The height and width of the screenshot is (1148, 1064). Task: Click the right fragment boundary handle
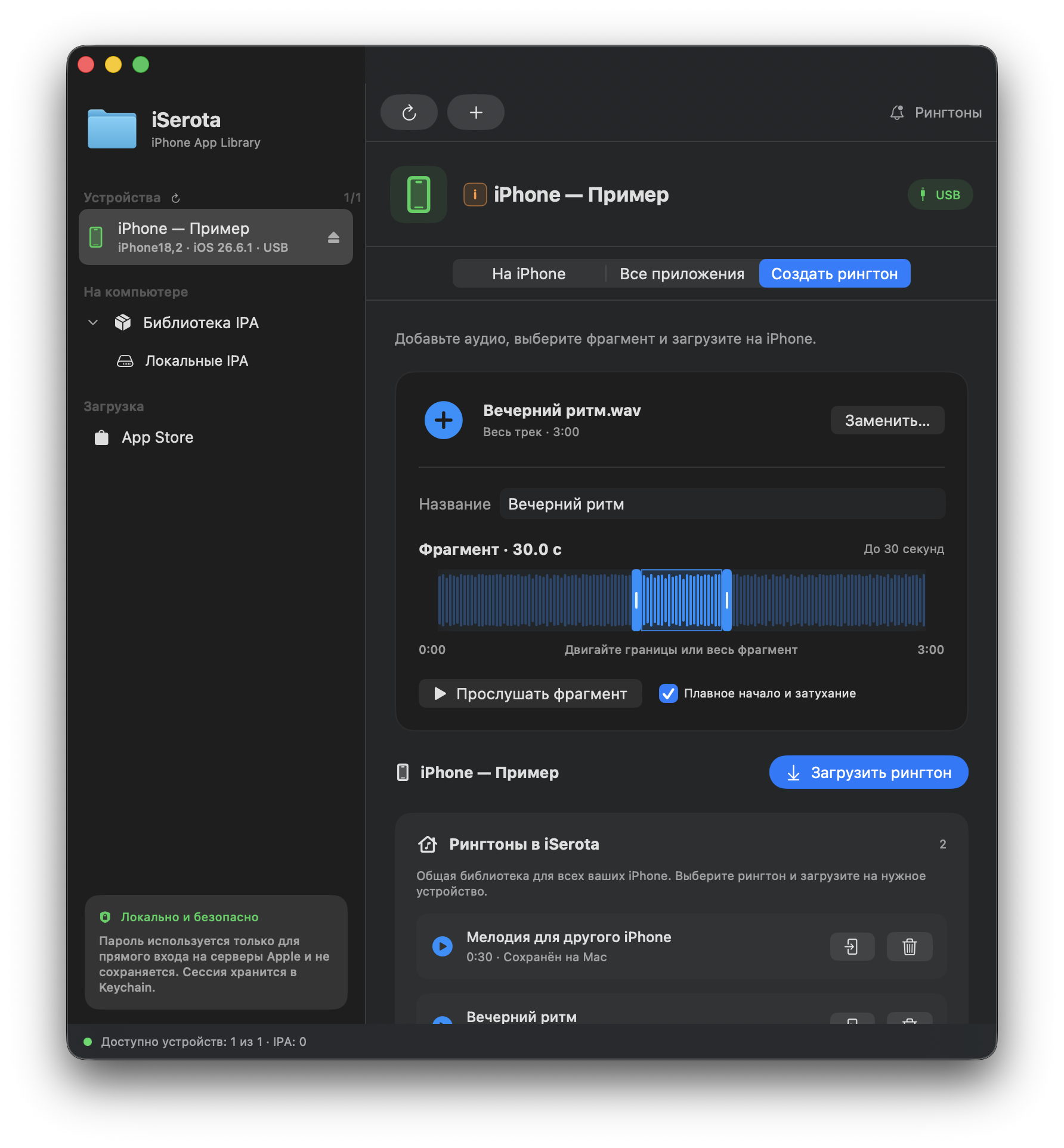click(x=727, y=600)
